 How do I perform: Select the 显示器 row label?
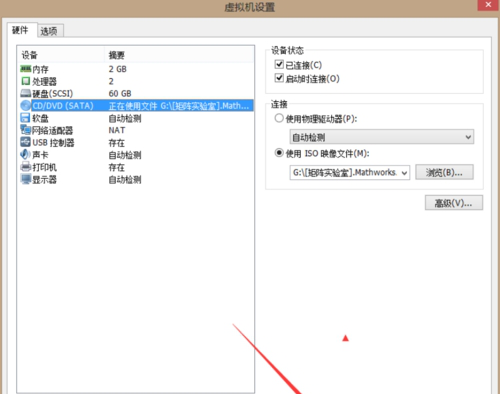44,180
